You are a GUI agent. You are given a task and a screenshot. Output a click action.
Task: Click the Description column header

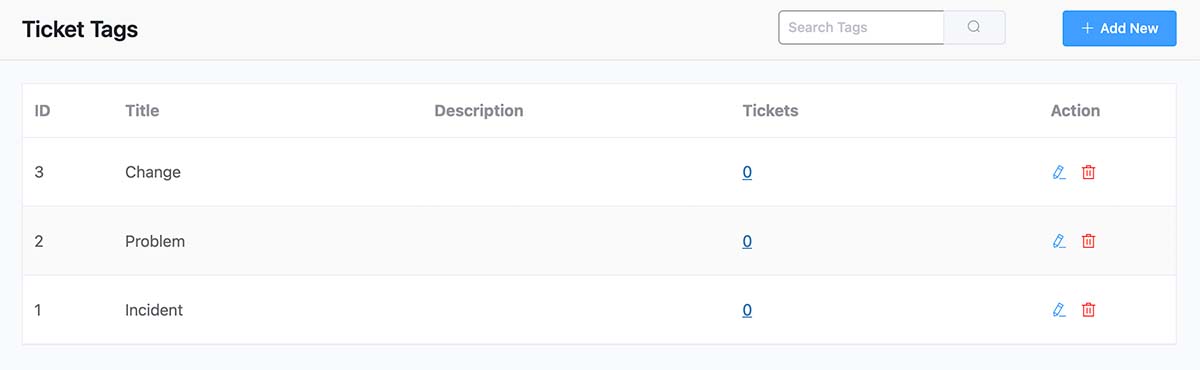click(479, 111)
